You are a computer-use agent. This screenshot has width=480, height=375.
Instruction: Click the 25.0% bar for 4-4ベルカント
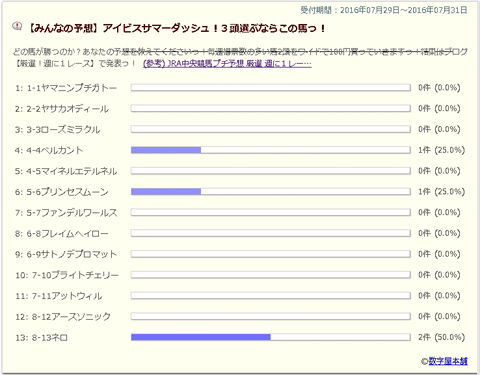pos(270,150)
